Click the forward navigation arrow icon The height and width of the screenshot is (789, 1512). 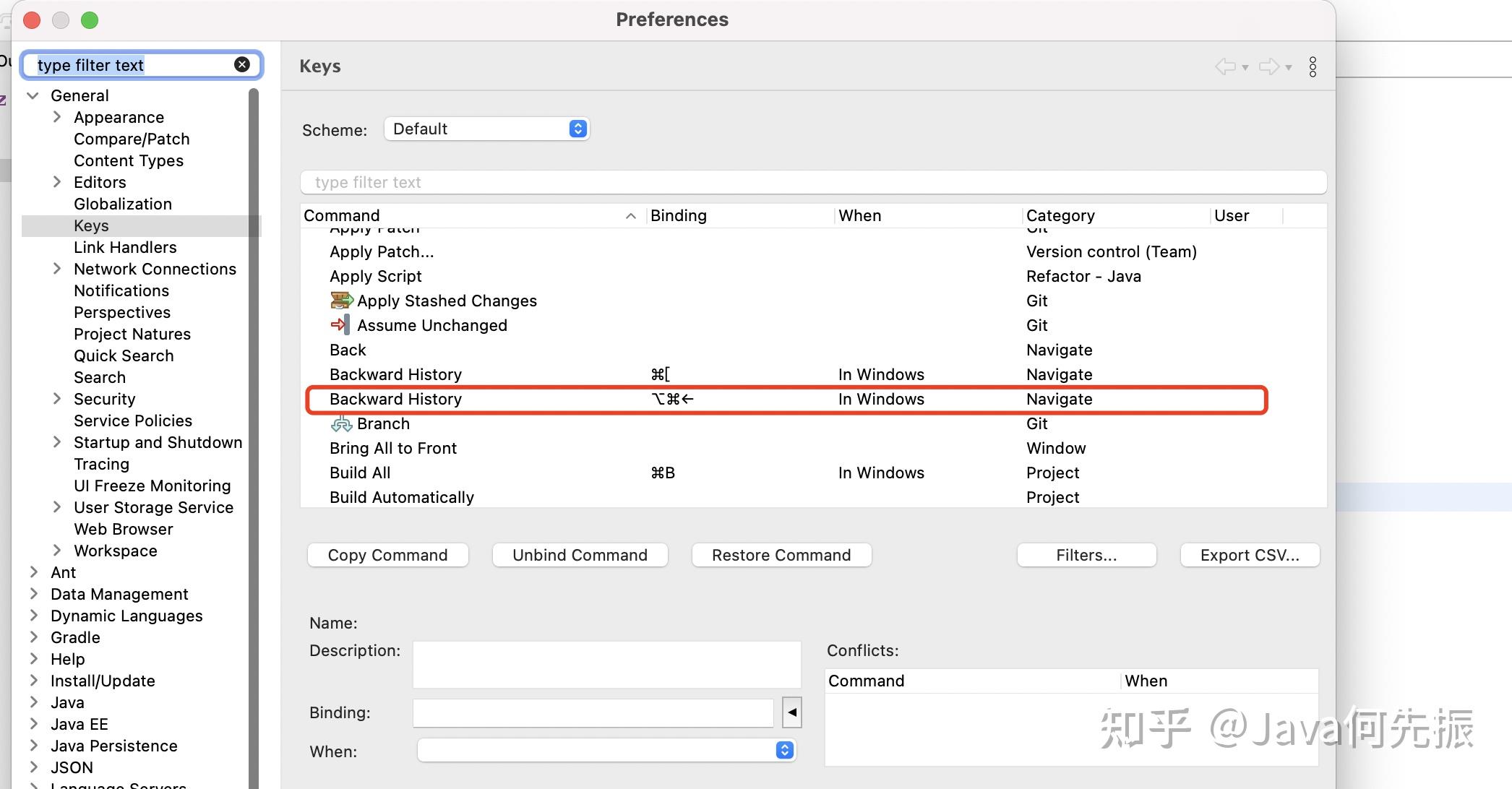click(1269, 67)
